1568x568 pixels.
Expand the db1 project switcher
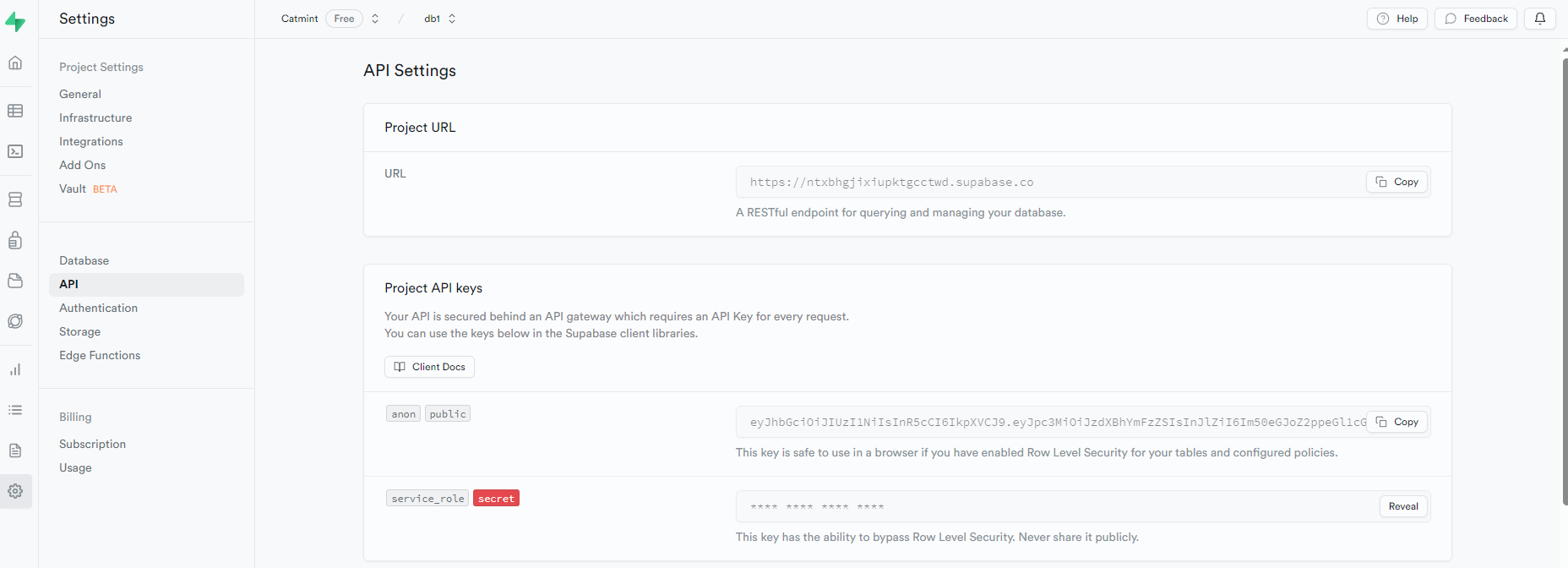tap(452, 19)
